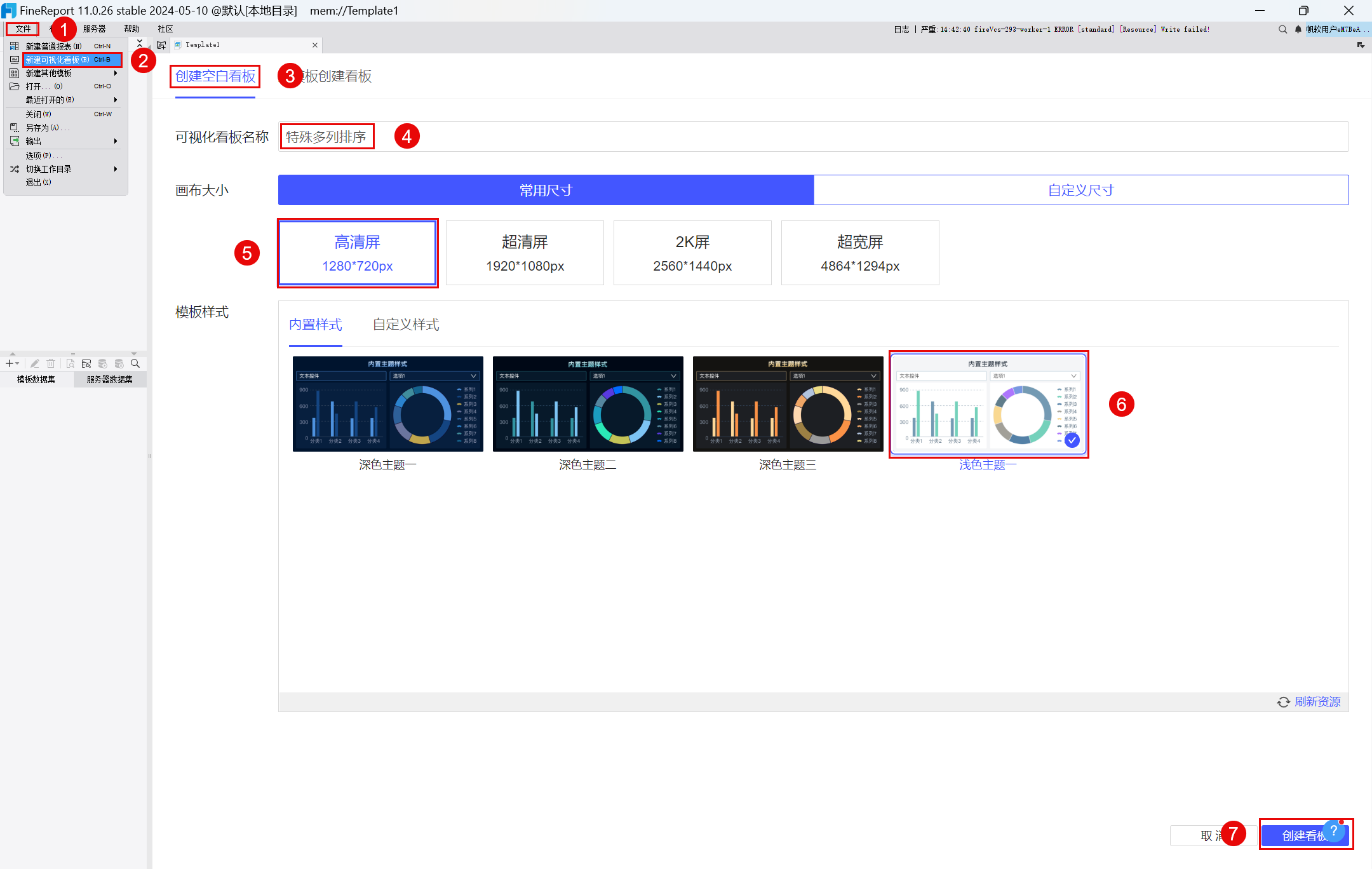Open the 服务器 menu
This screenshot has width=1372, height=869.
point(94,29)
